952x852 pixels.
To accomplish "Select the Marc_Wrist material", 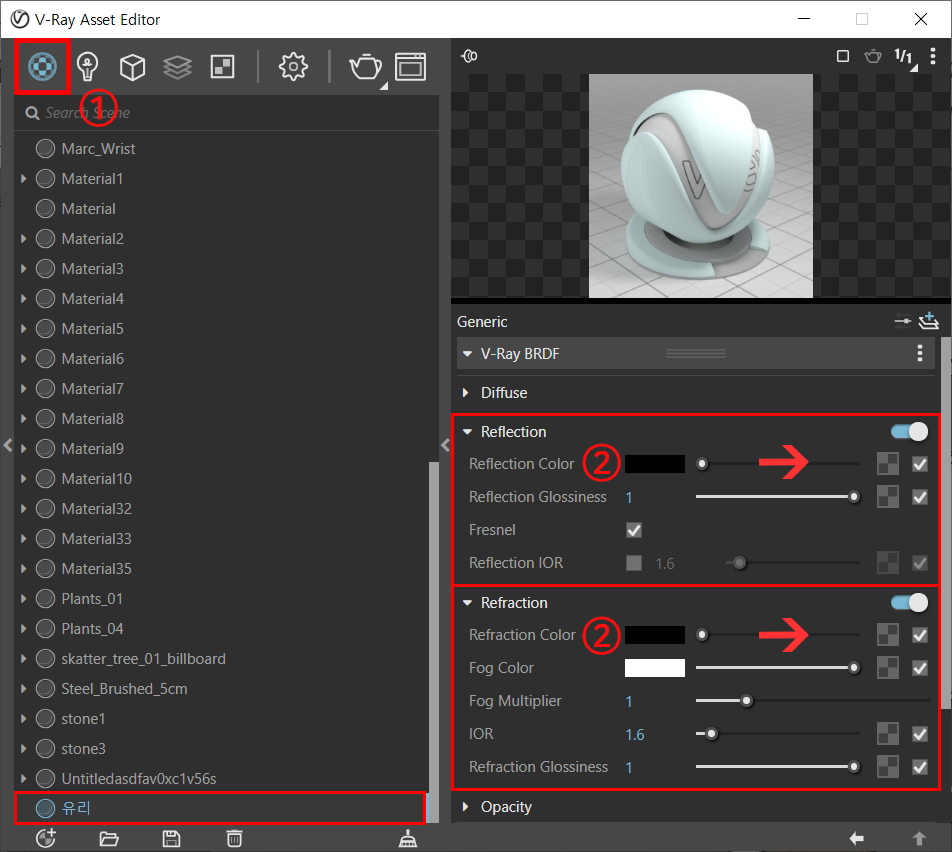I will (x=98, y=149).
